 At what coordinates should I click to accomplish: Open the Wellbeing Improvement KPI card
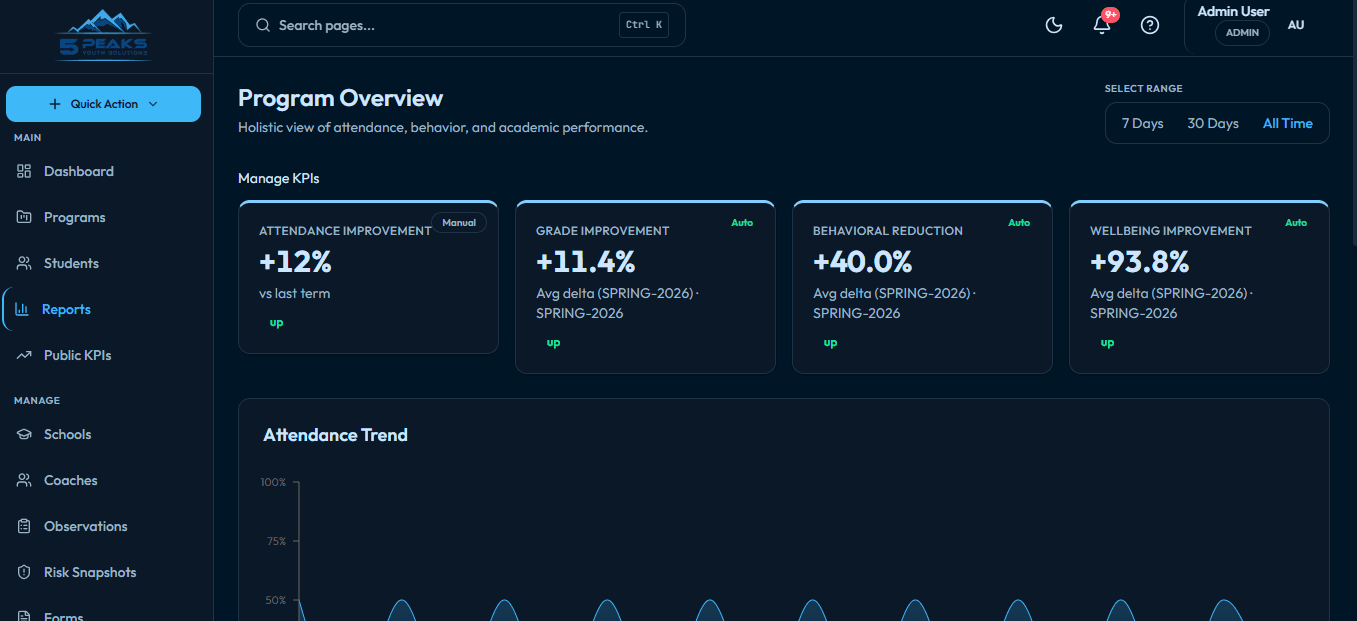pyautogui.click(x=1199, y=287)
